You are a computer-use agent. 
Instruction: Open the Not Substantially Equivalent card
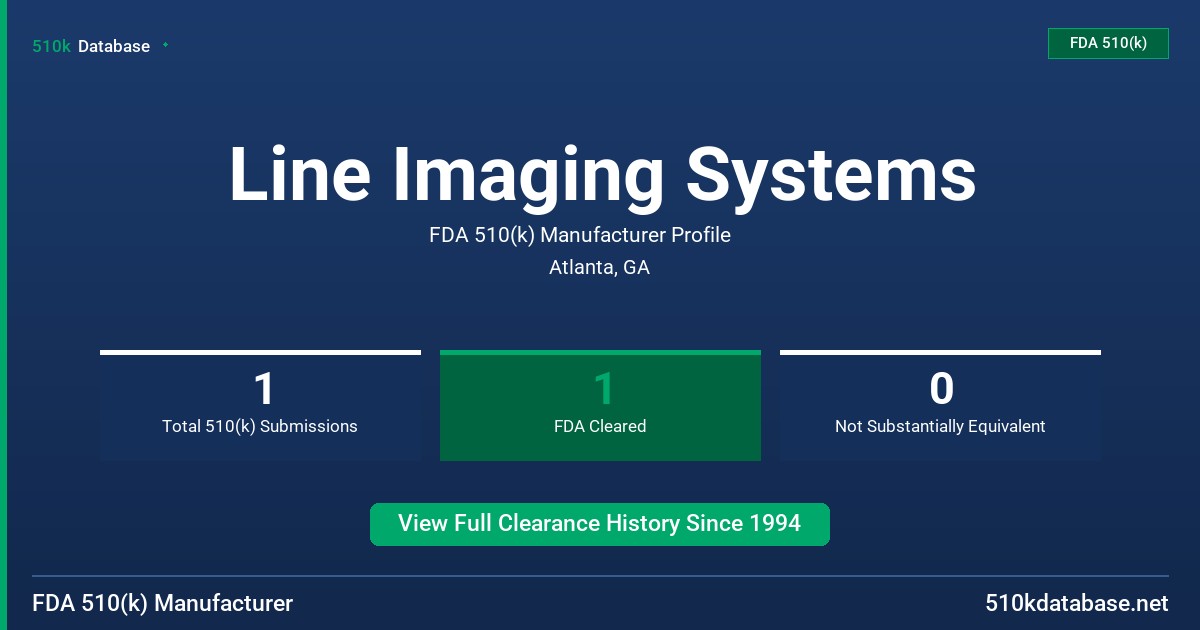click(940, 405)
